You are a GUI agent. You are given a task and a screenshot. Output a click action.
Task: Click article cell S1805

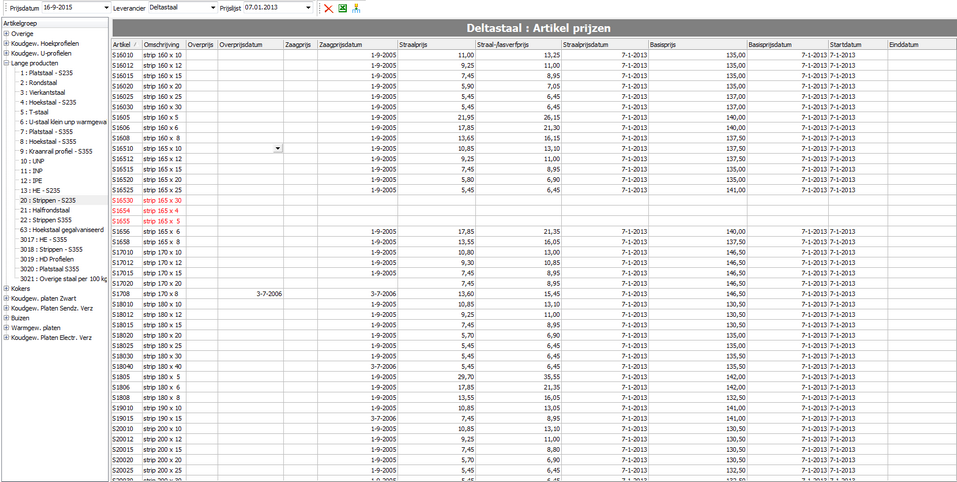(x=126, y=376)
